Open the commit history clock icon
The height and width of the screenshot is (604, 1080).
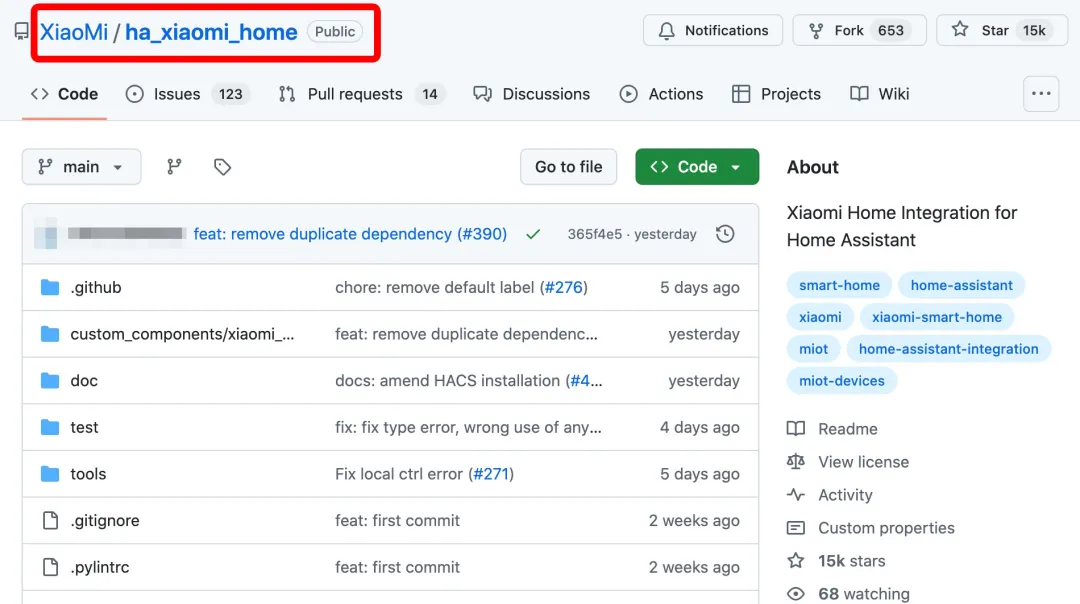pos(725,234)
